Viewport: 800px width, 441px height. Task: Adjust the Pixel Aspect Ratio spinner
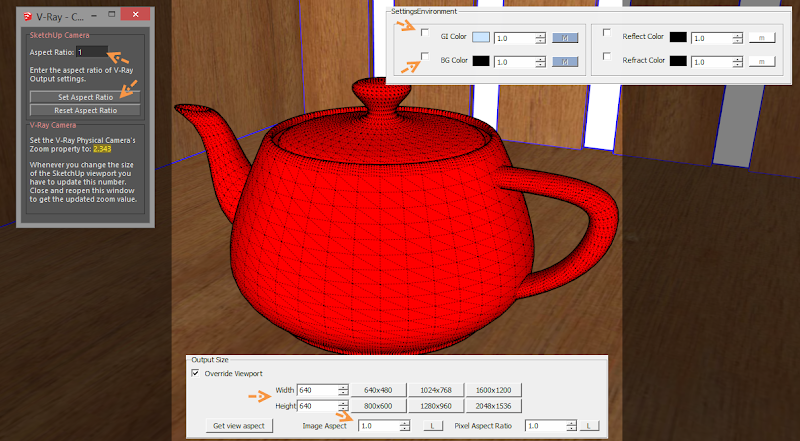point(572,426)
